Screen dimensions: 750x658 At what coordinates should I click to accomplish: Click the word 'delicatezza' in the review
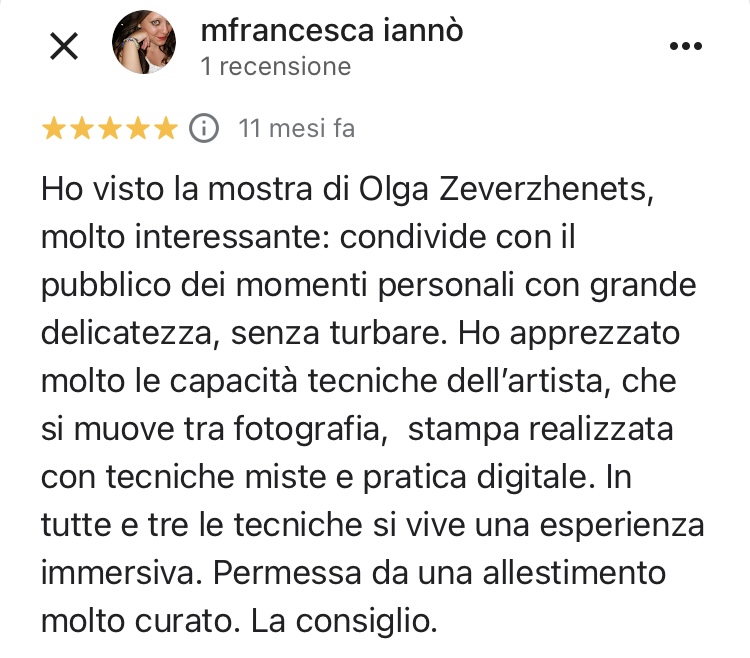[126, 333]
